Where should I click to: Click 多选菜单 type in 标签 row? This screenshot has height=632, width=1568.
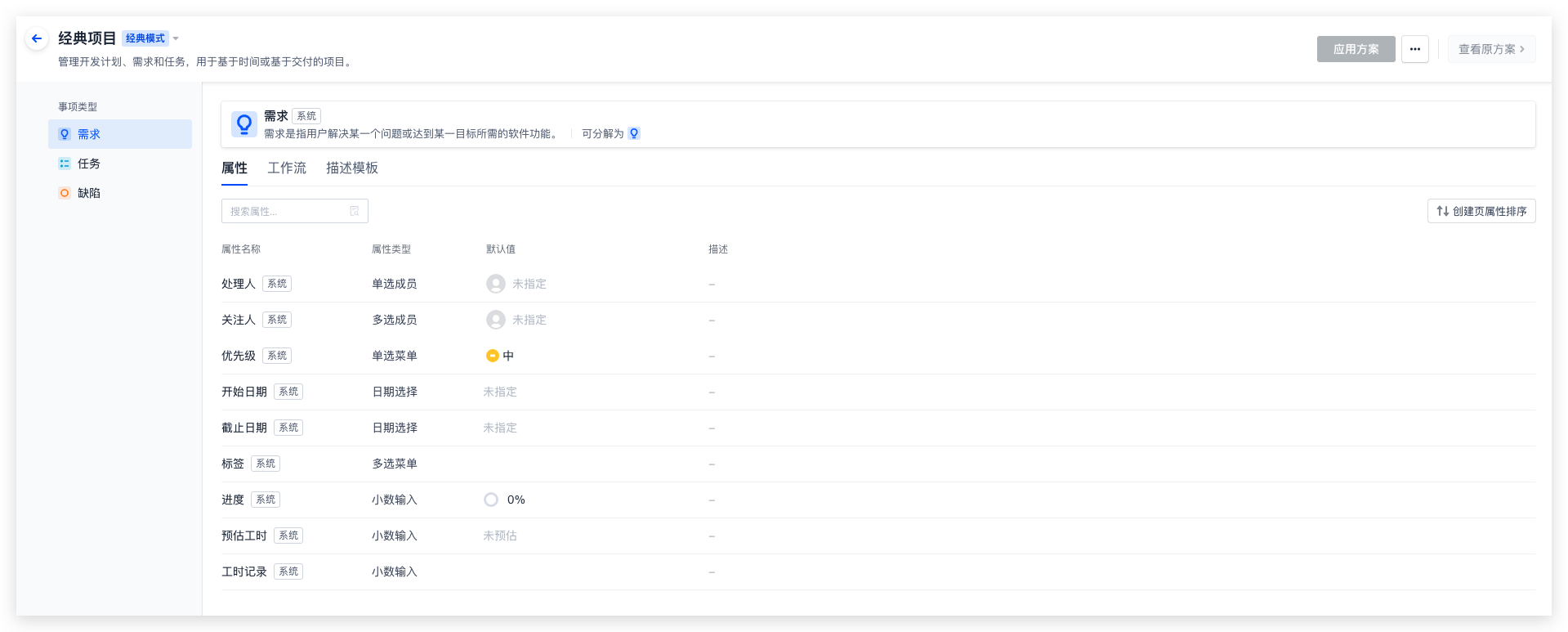coord(395,464)
